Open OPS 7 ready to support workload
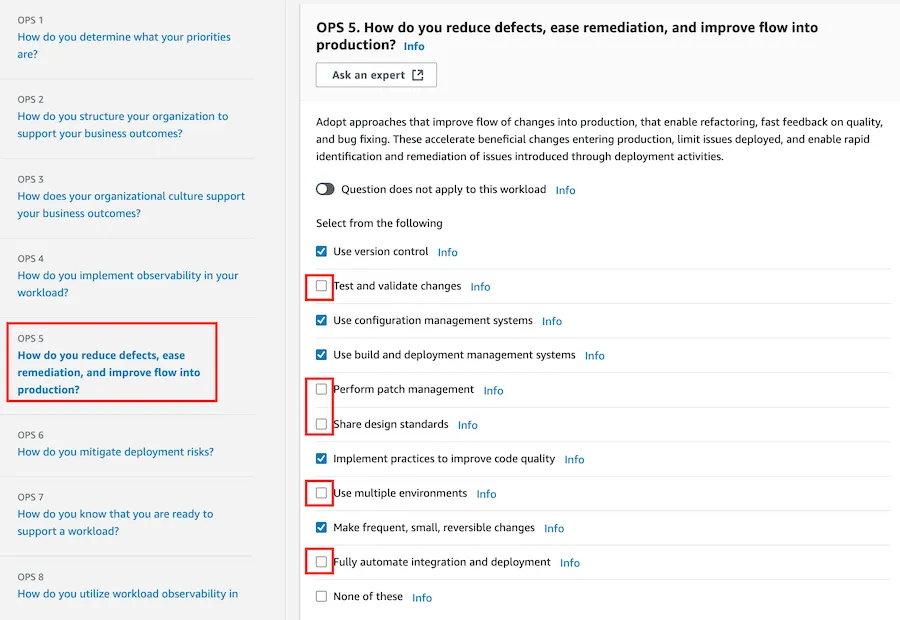 (115, 522)
